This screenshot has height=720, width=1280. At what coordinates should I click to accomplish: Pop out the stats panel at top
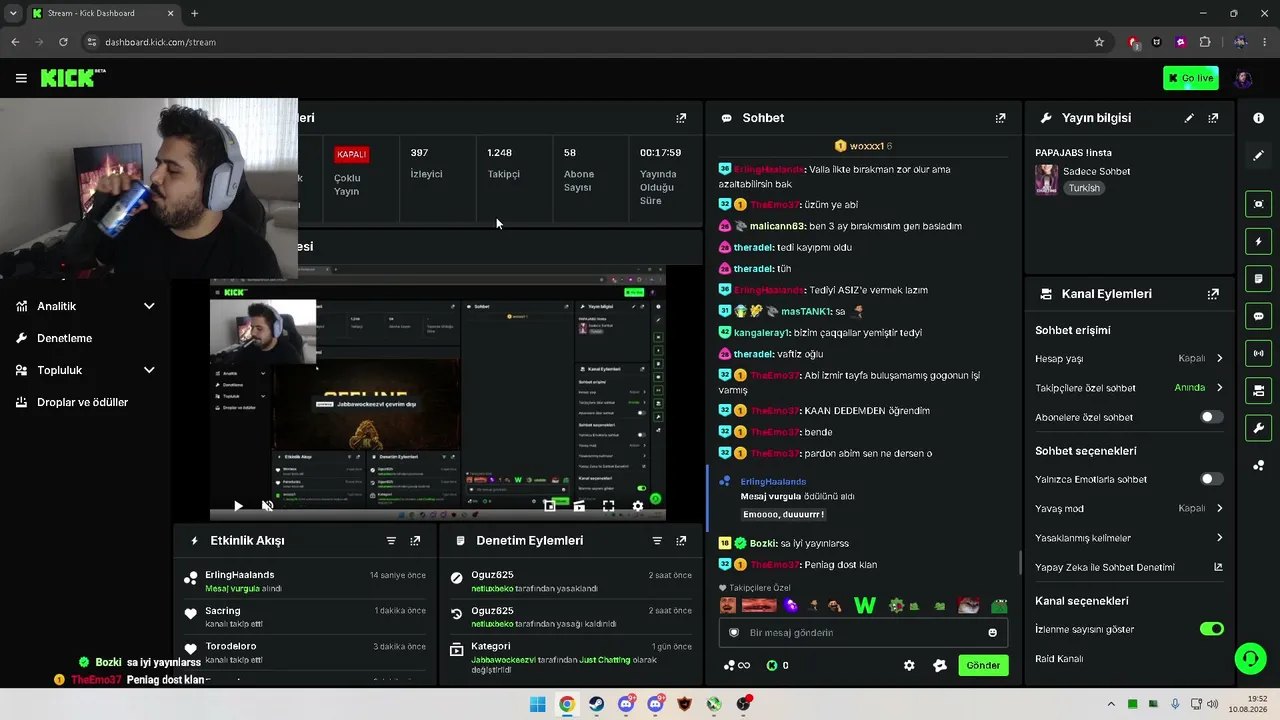681,118
